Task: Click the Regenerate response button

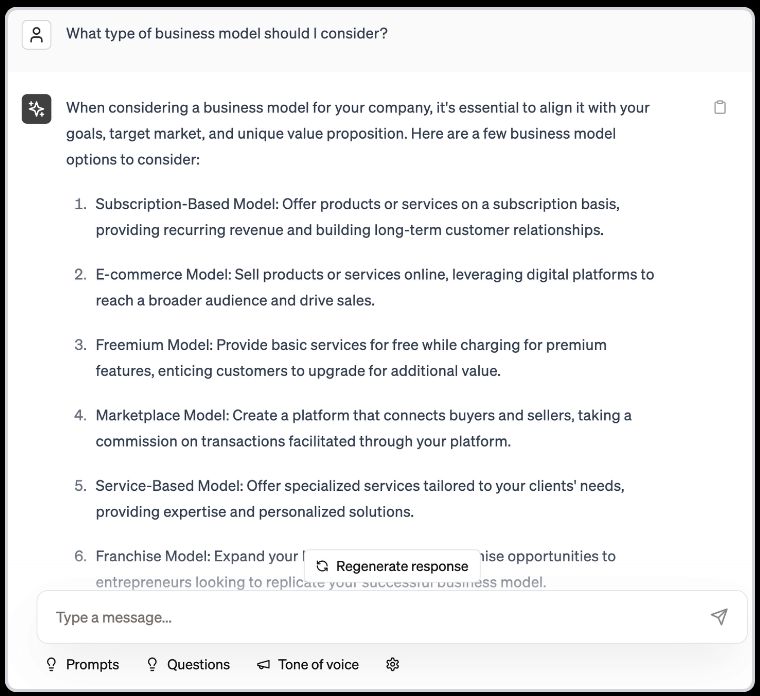Action: [392, 566]
